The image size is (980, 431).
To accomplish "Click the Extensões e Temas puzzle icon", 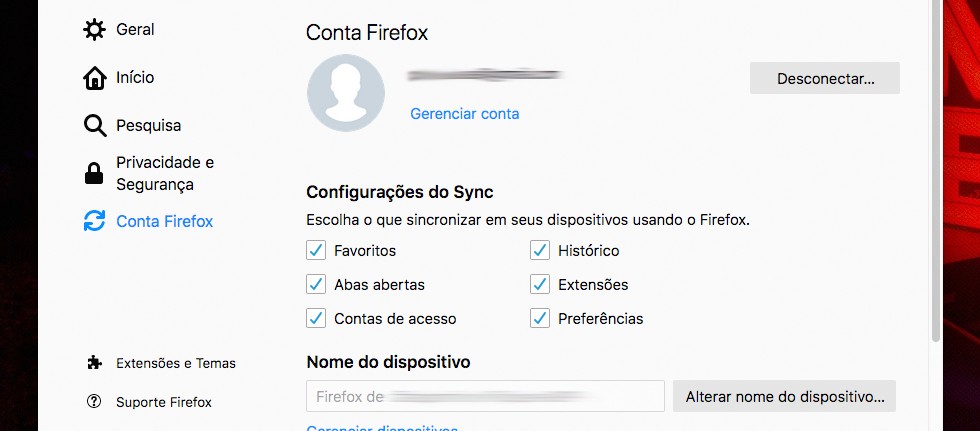I will [x=94, y=363].
